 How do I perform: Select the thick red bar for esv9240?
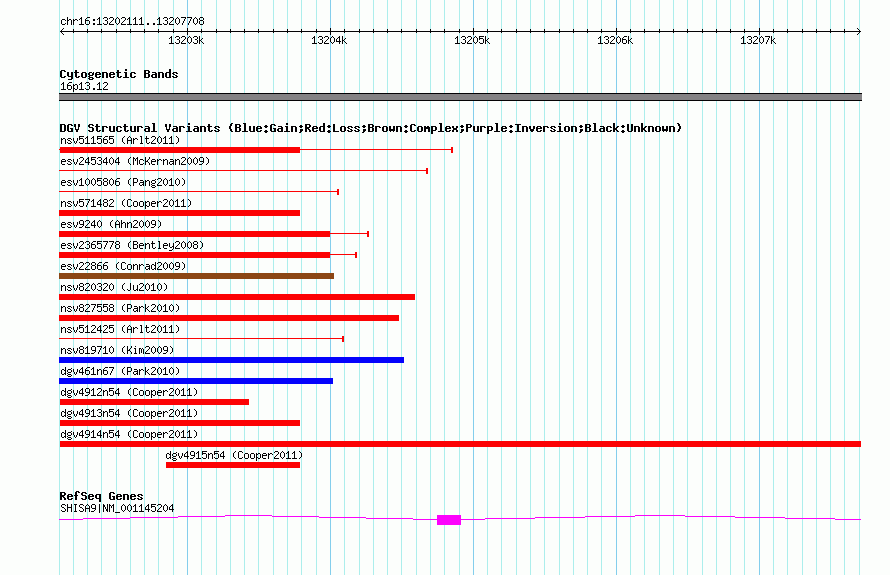[x=195, y=234]
